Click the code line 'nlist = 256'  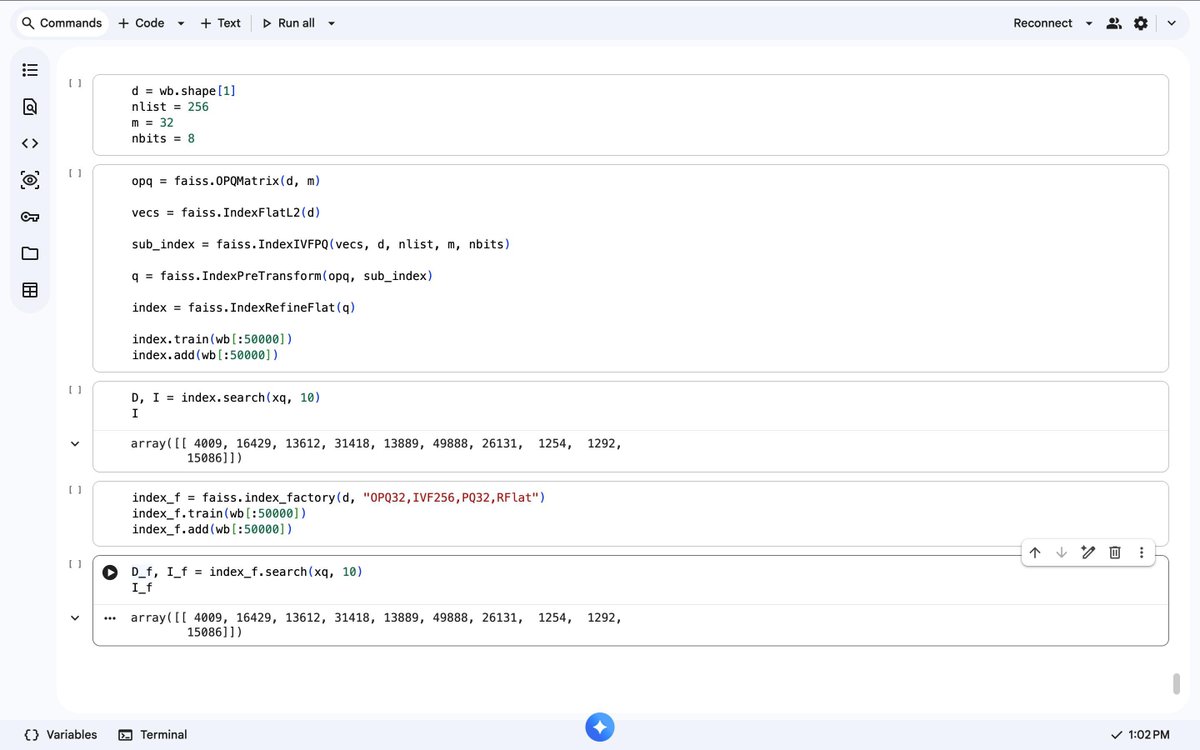click(x=170, y=106)
